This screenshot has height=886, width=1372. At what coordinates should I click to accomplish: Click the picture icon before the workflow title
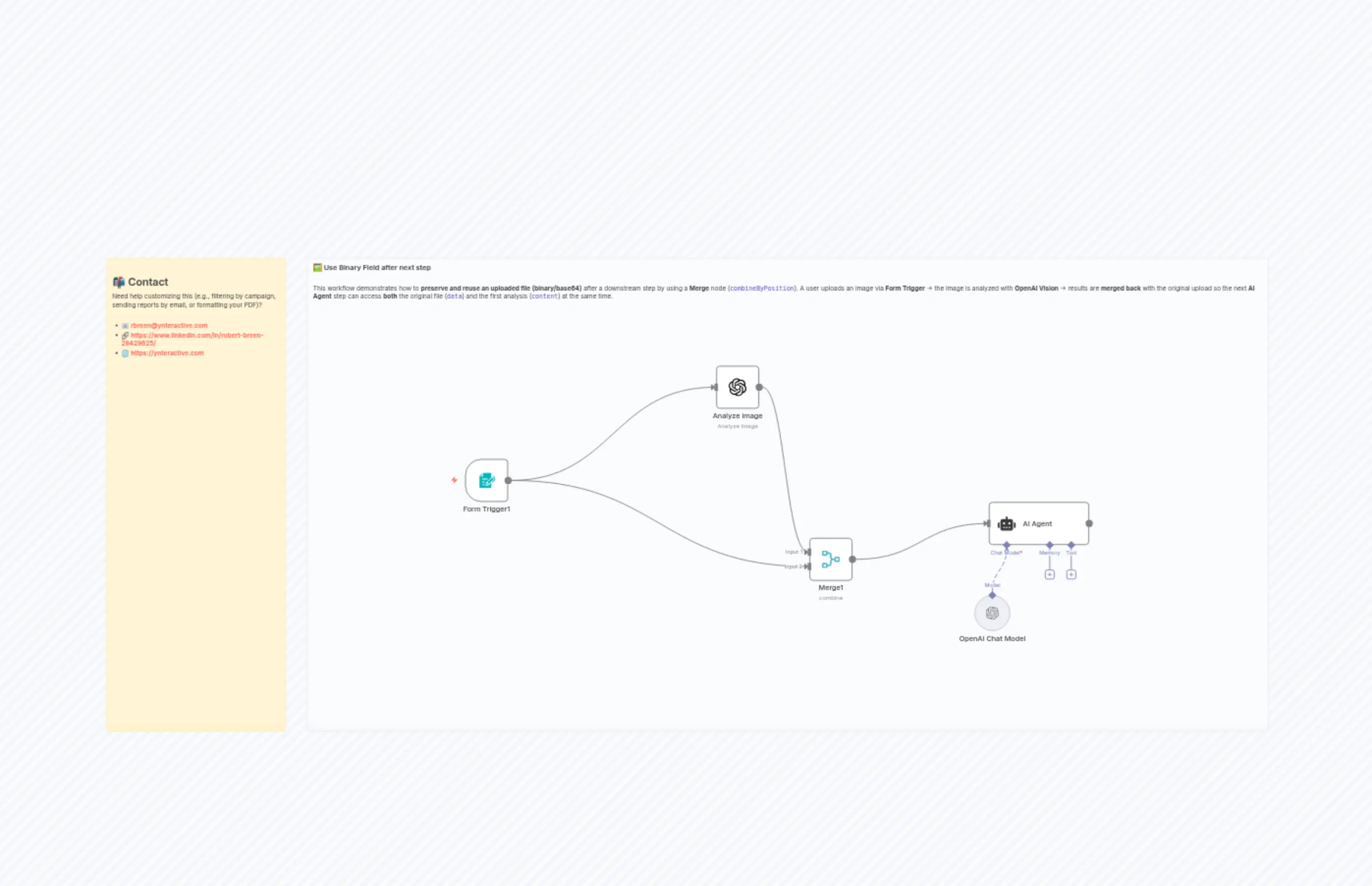[317, 267]
